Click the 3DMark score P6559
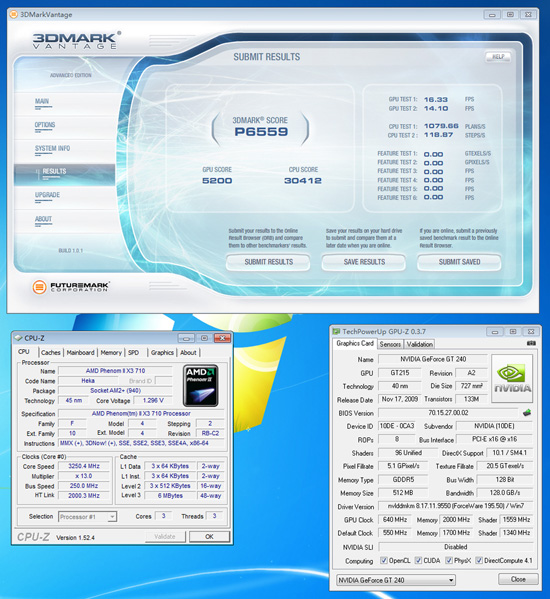 [x=261, y=132]
